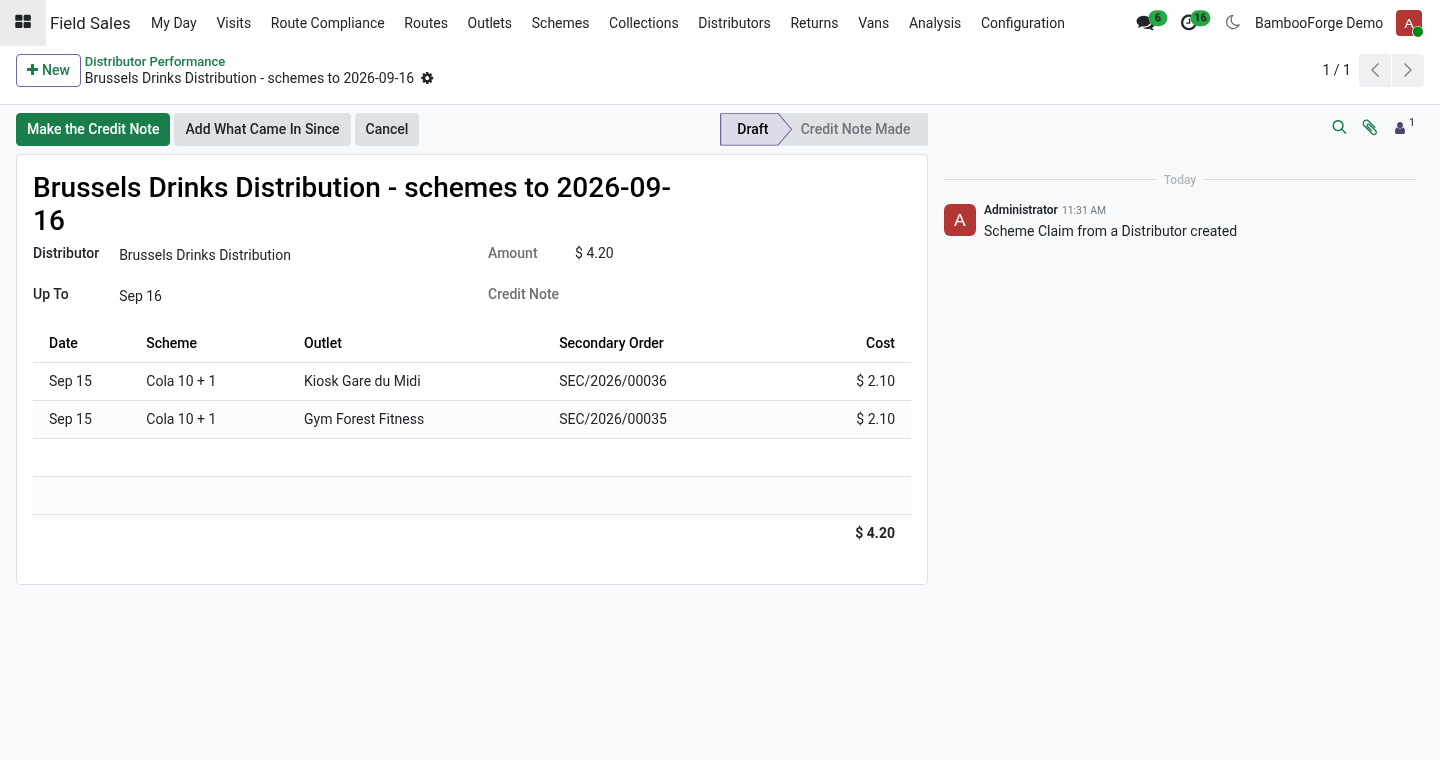Open the Schemes menu
1440x760 pixels.
560,23
